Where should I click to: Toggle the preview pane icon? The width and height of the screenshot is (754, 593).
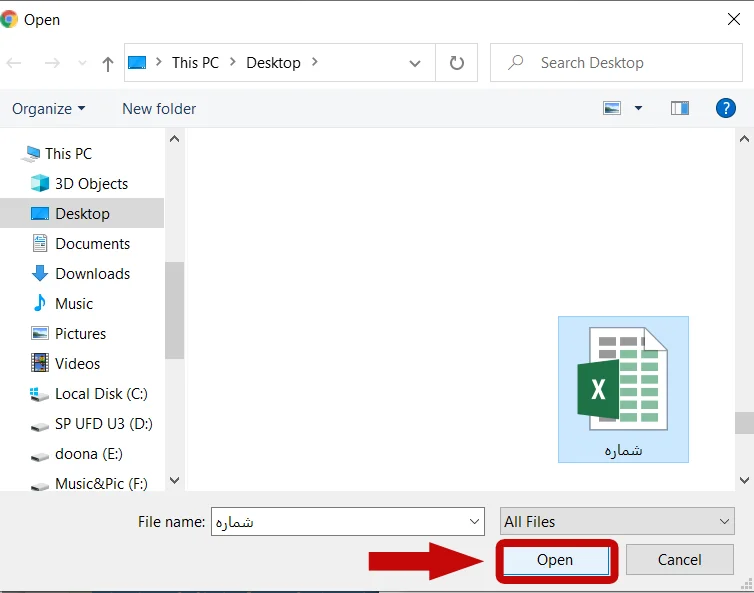680,108
